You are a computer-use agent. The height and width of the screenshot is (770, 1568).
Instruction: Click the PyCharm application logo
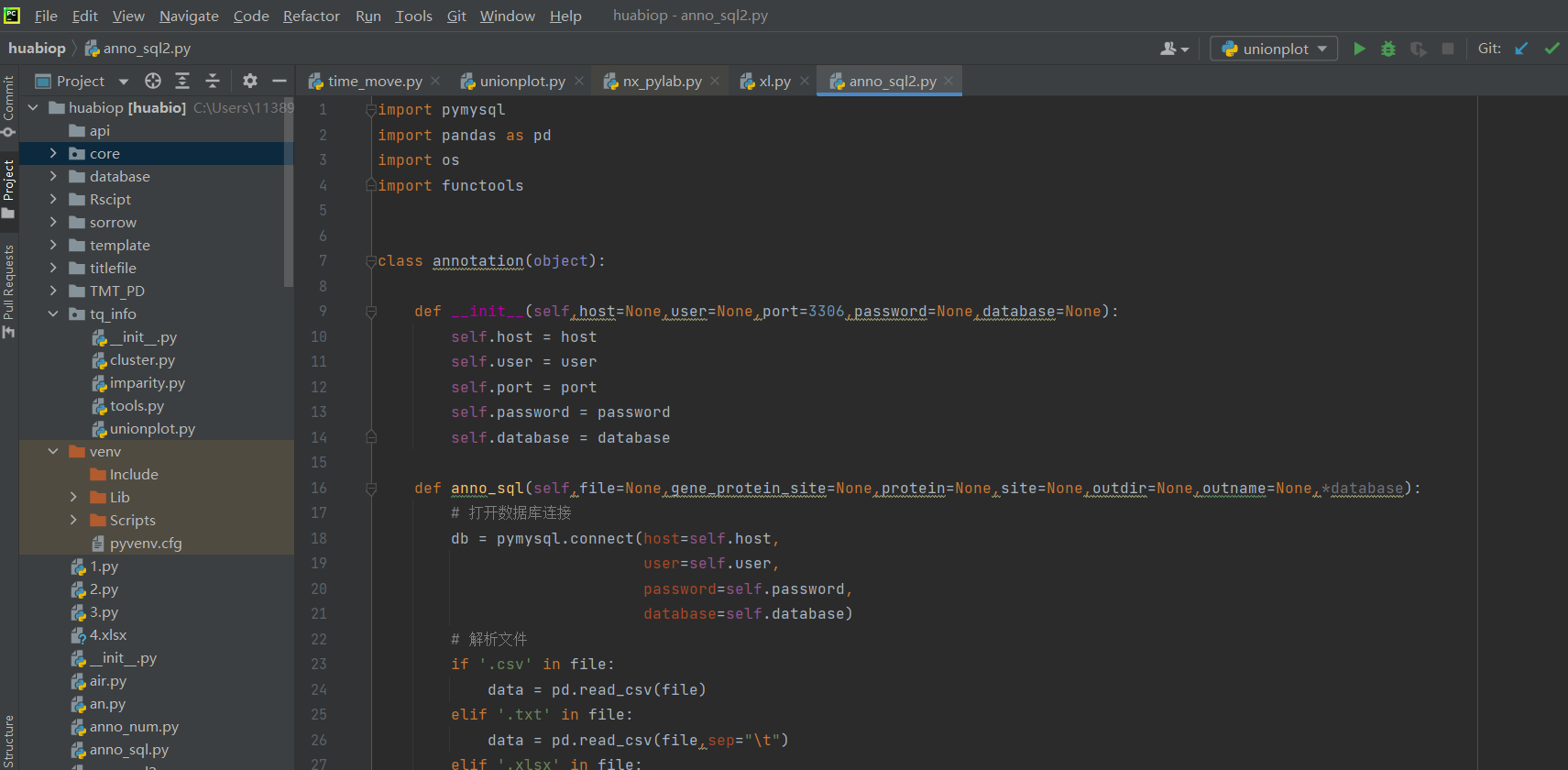coord(12,15)
